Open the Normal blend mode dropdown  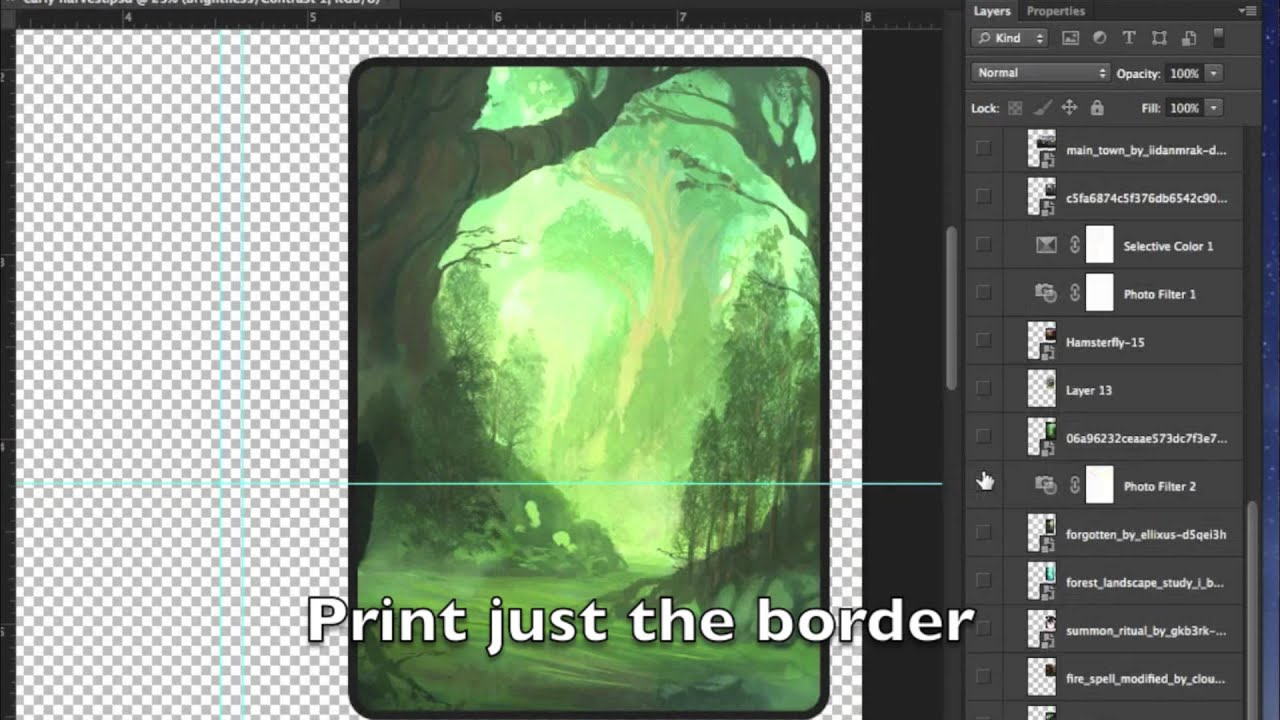pos(1040,73)
